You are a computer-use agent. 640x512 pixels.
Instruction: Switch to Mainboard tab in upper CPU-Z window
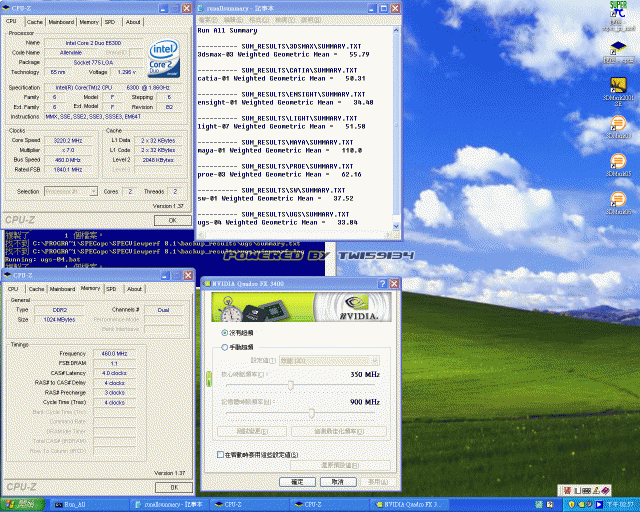[61, 22]
